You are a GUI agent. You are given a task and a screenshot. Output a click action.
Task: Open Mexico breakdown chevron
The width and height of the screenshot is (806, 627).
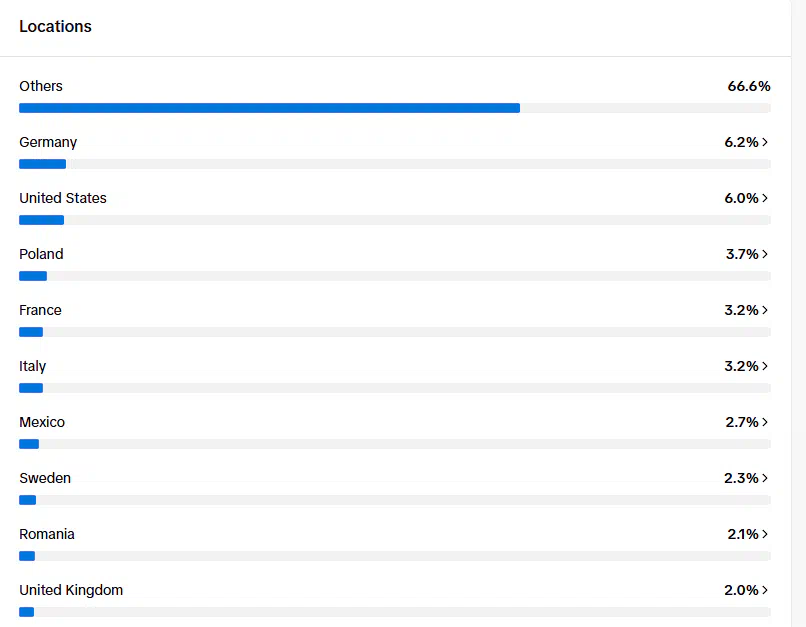click(765, 422)
